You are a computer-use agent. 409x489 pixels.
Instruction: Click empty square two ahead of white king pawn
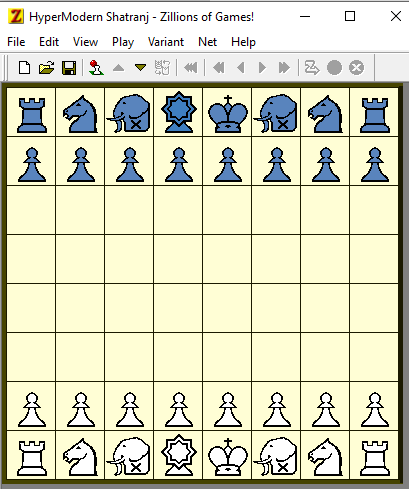tap(227, 308)
